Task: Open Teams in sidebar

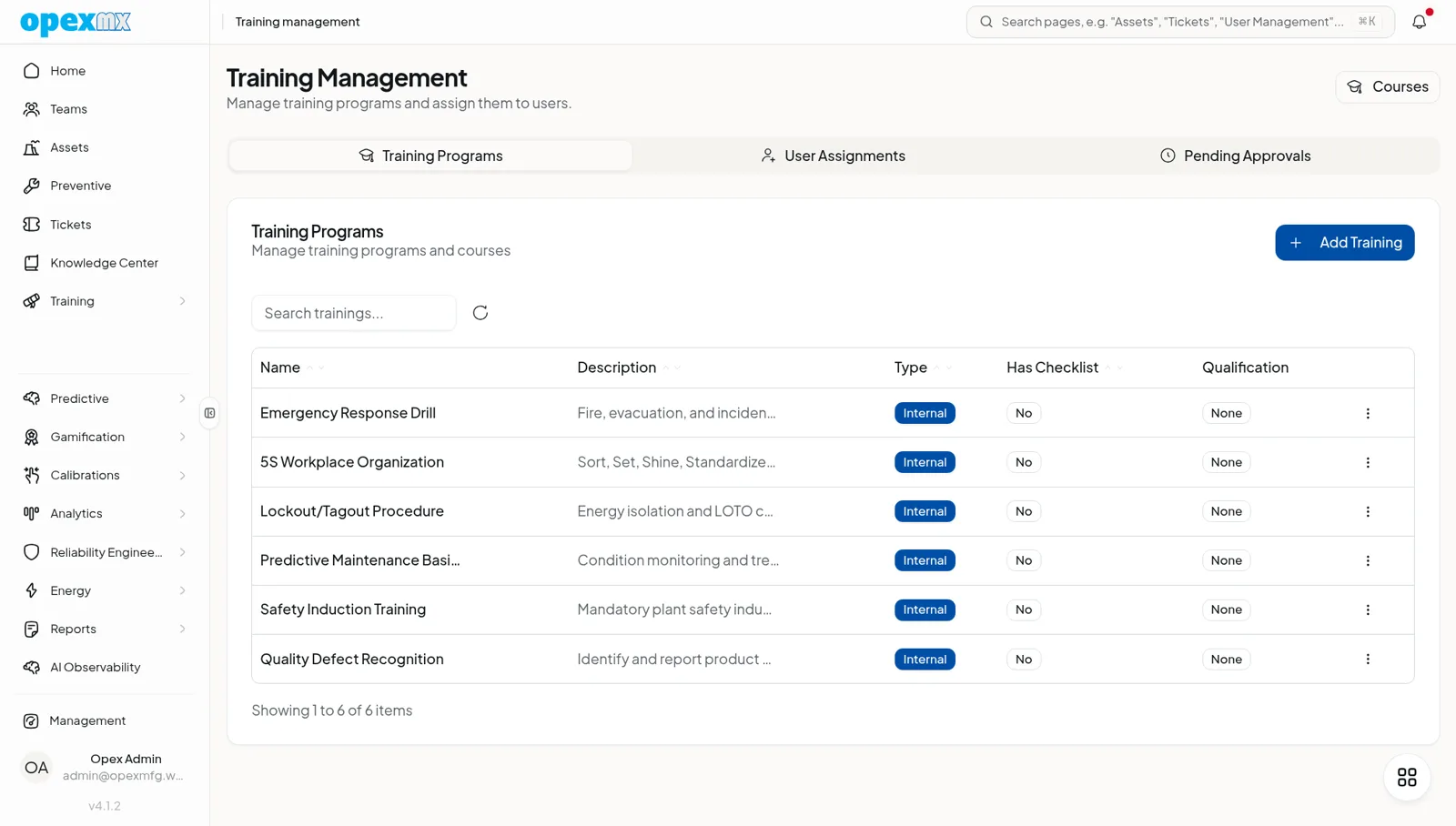Action: tap(105, 109)
